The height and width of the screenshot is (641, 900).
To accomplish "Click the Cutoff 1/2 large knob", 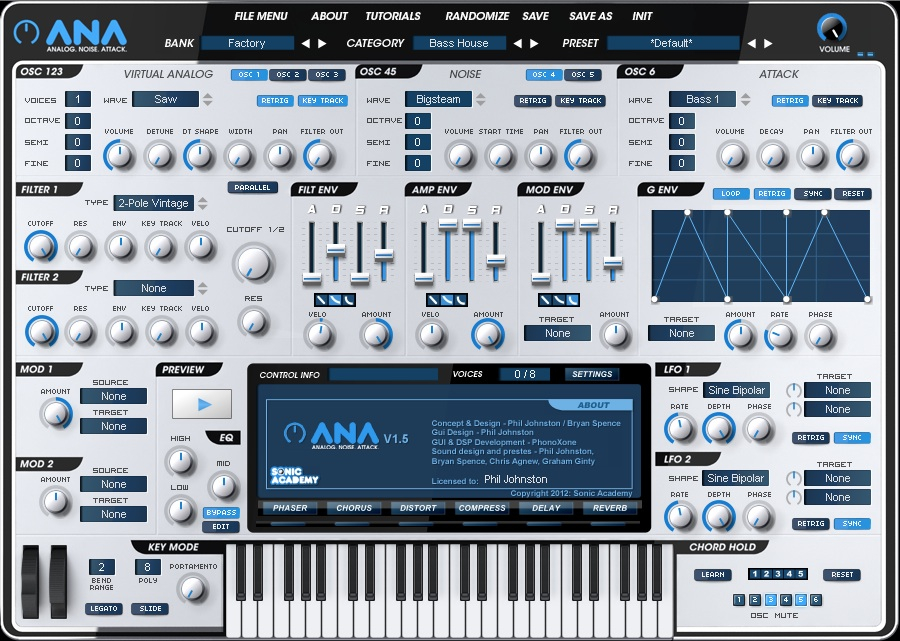I will coord(253,263).
